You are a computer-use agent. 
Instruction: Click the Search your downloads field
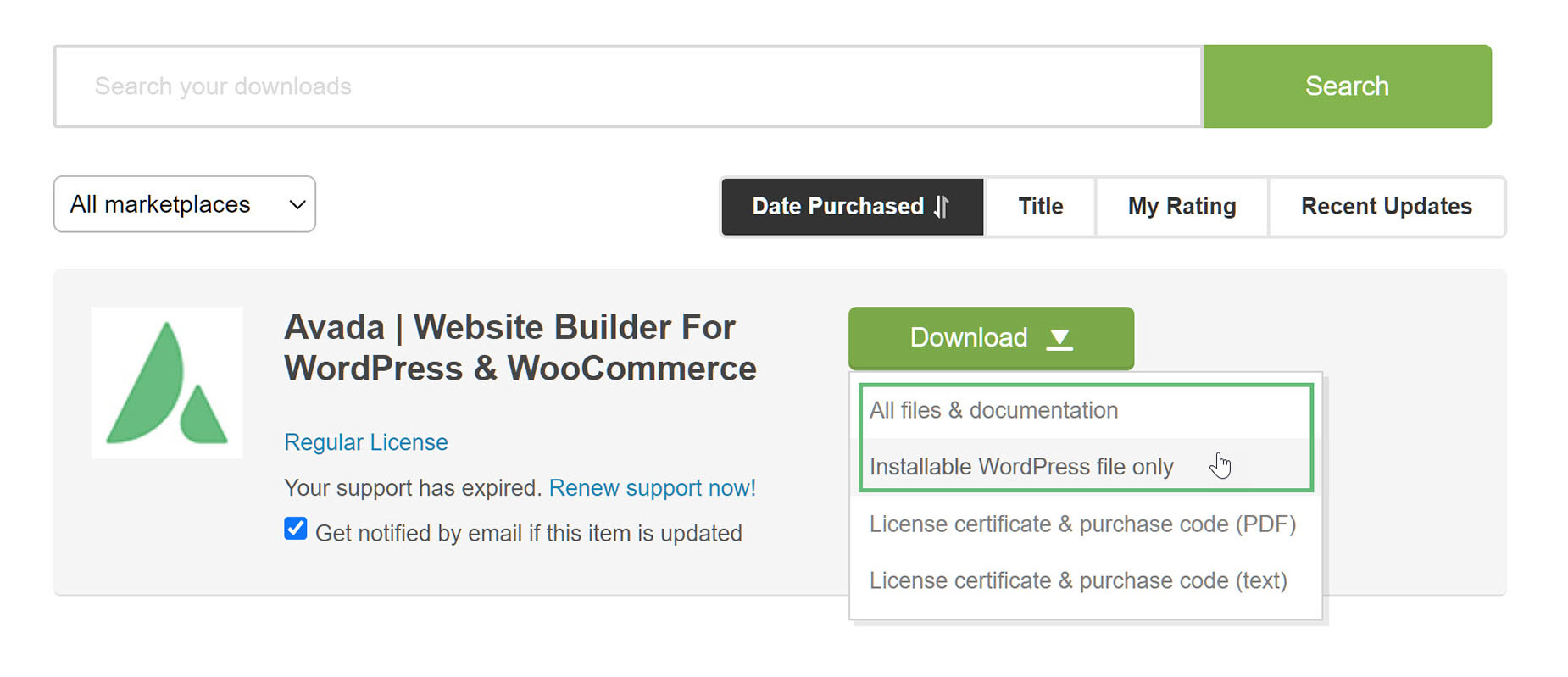coord(628,86)
